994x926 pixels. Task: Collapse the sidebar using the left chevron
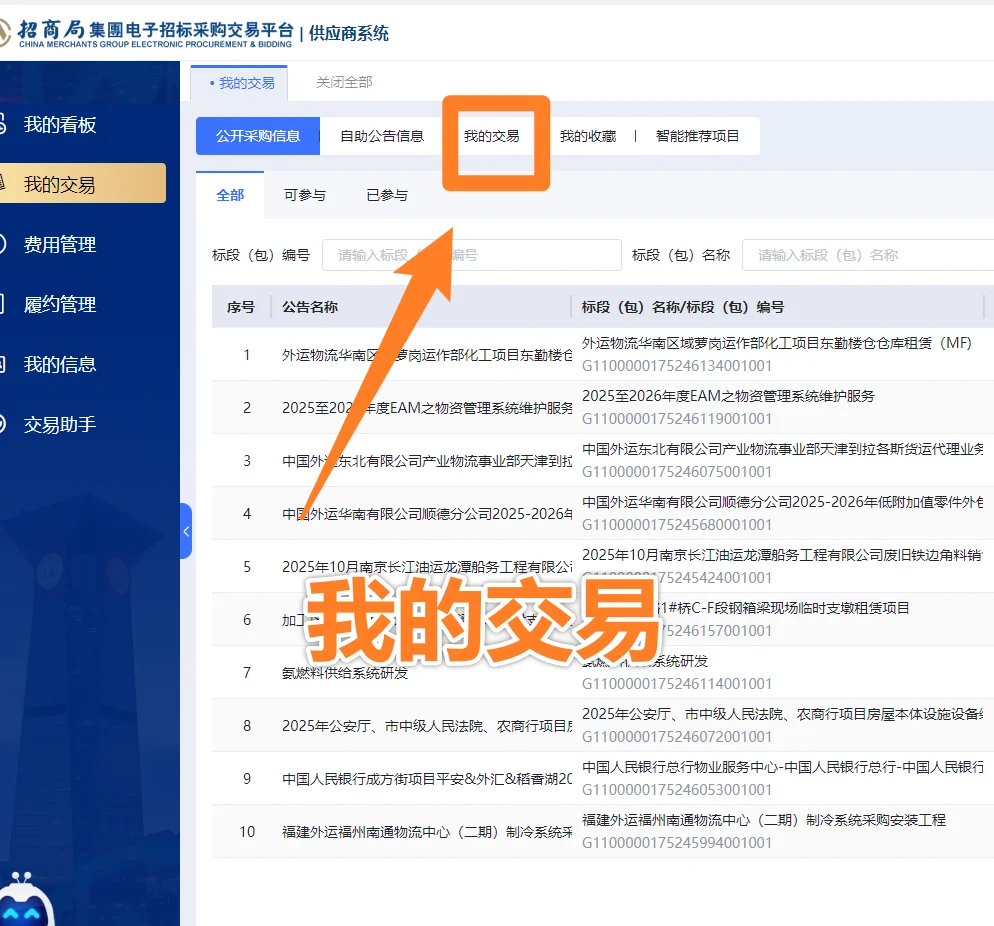(188, 531)
